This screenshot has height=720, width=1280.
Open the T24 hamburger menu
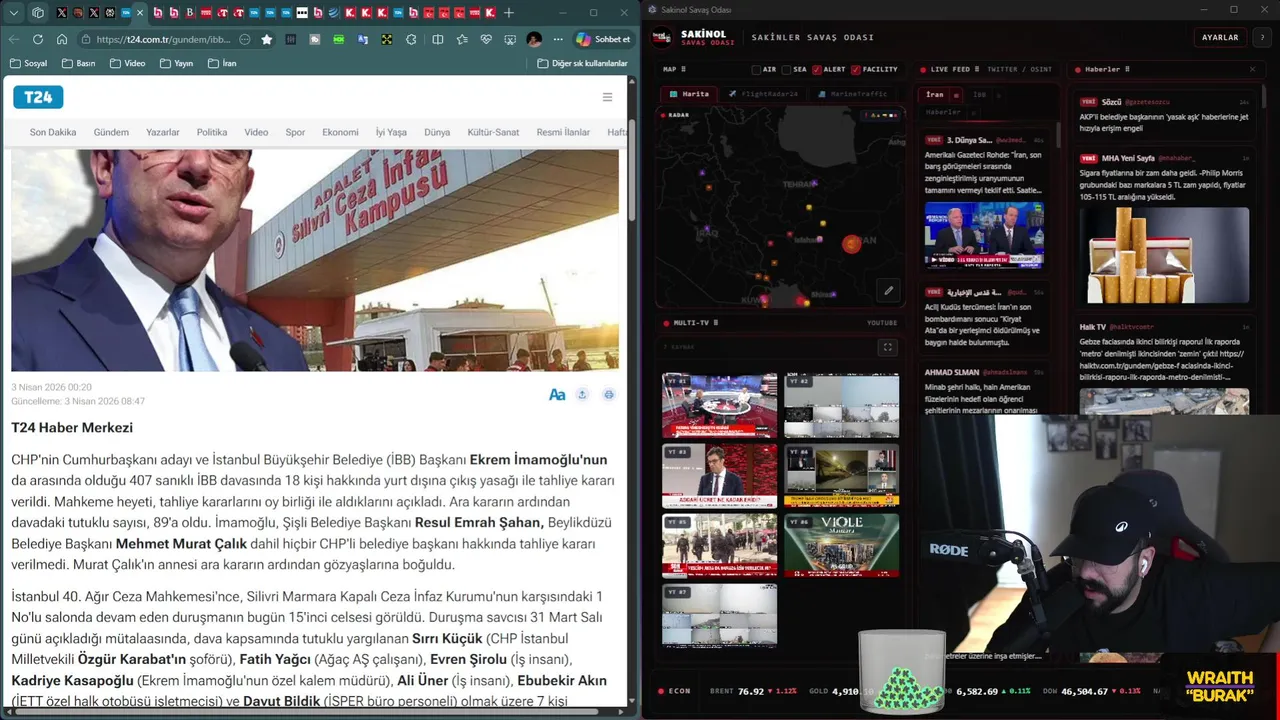pyautogui.click(x=607, y=97)
